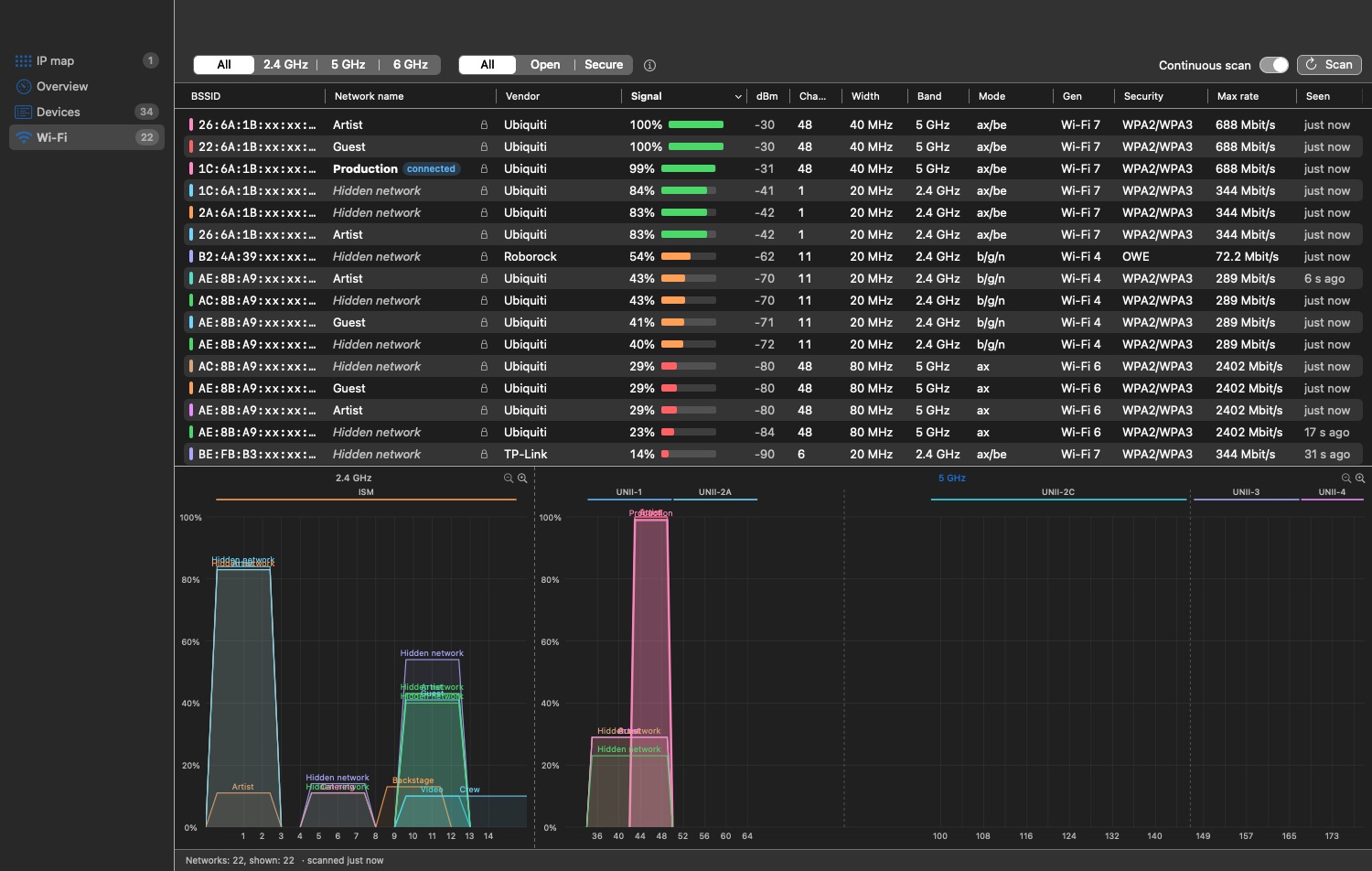This screenshot has width=1372, height=871.
Task: Sort by the Max rate column header
Action: pyautogui.click(x=1251, y=96)
